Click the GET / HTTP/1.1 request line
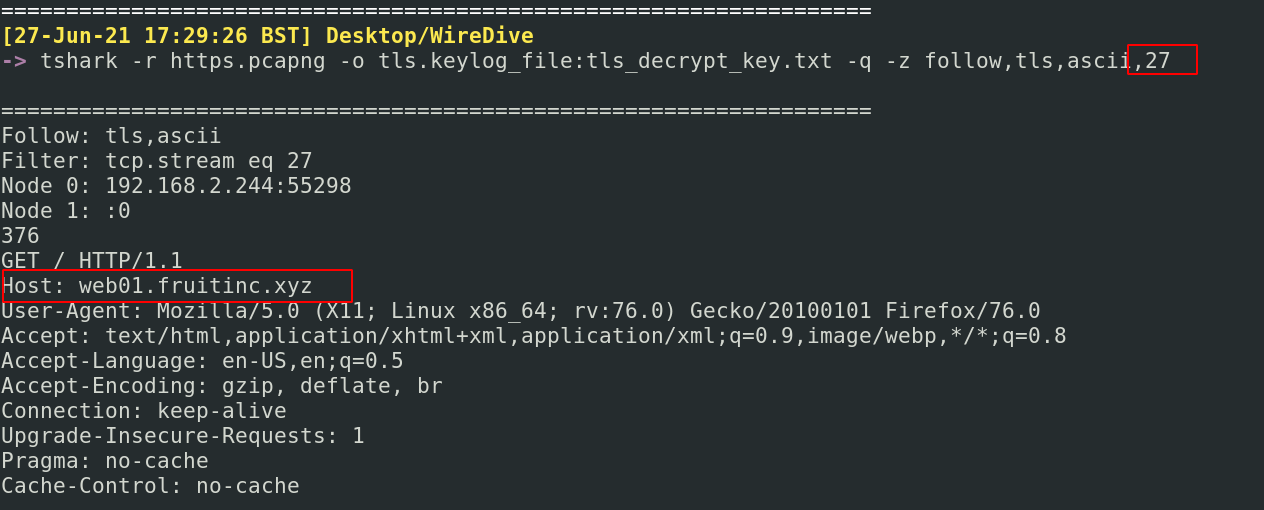The width and height of the screenshot is (1264, 510). point(92,261)
